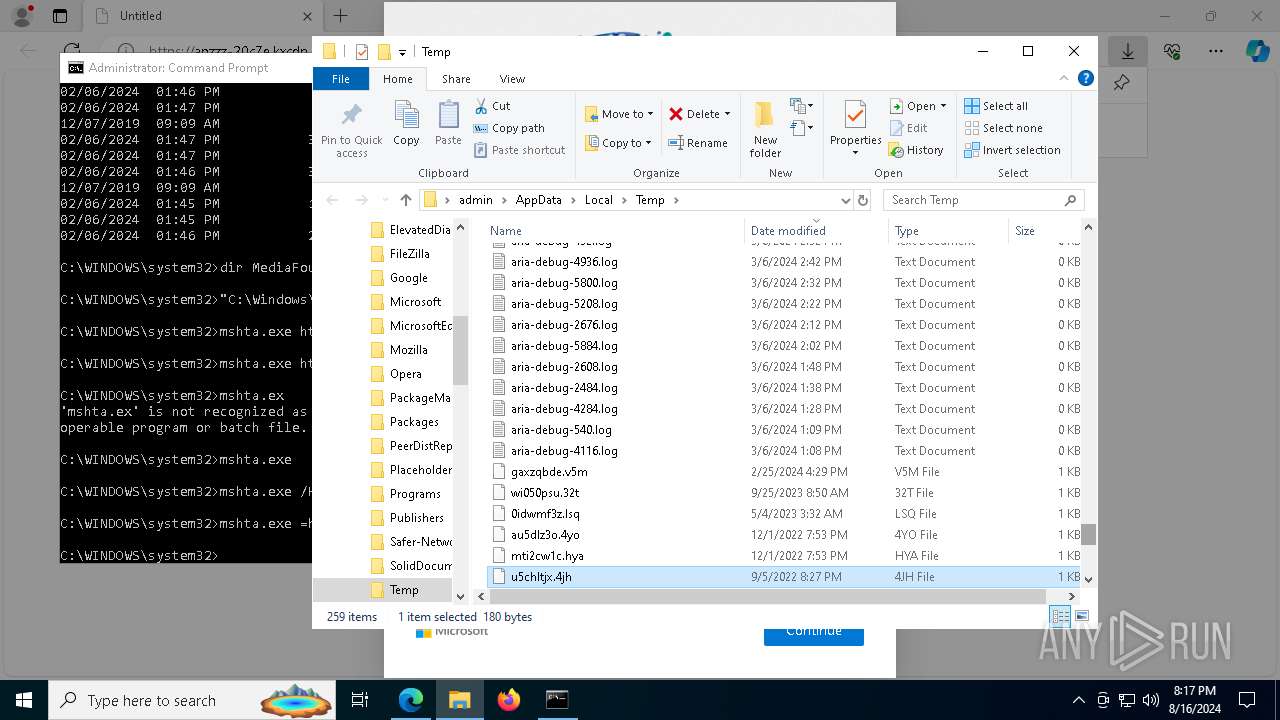1280x720 pixels.
Task: Select file mti2cw1c.hya
Action: (547, 556)
